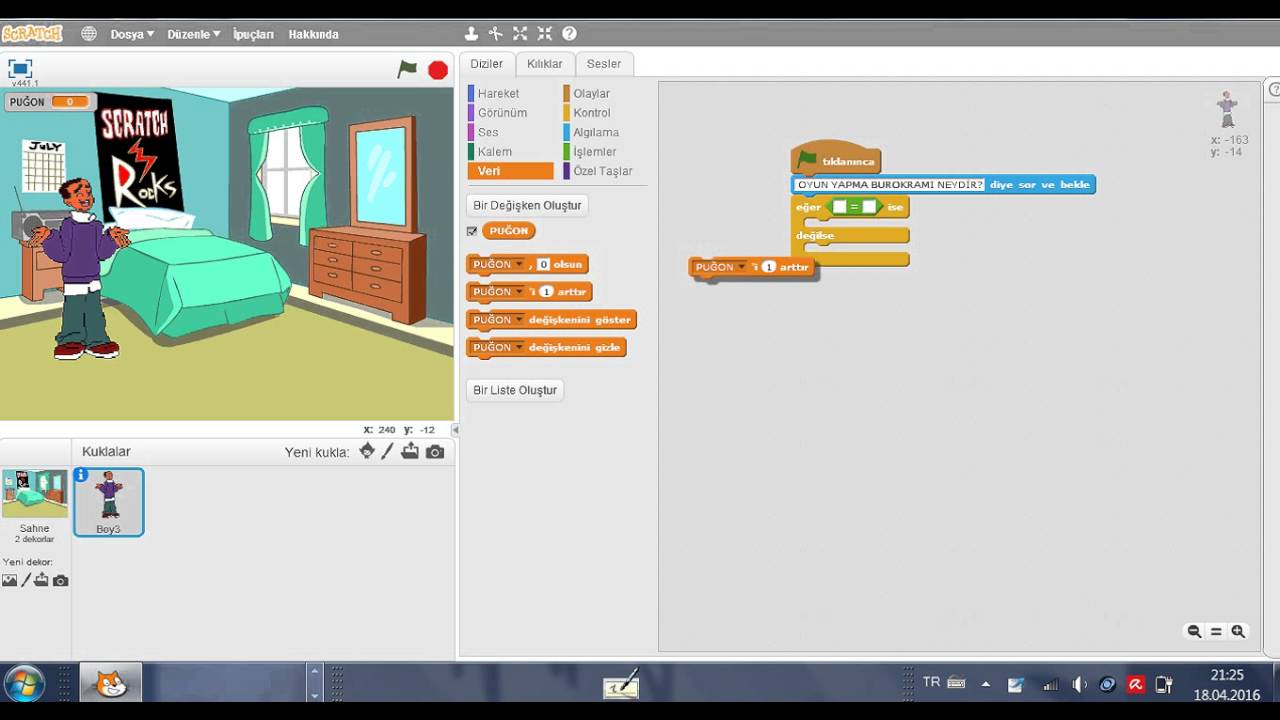Screen dimensions: 1280x720
Task: Select the delete scissors tool
Action: click(496, 34)
